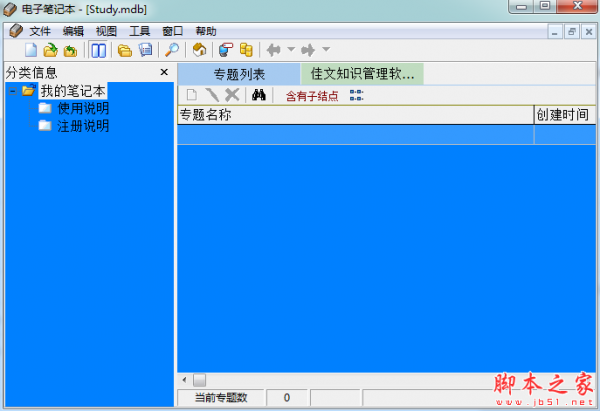
Task: Click the yellow database copy icon
Action: [x=246, y=50]
